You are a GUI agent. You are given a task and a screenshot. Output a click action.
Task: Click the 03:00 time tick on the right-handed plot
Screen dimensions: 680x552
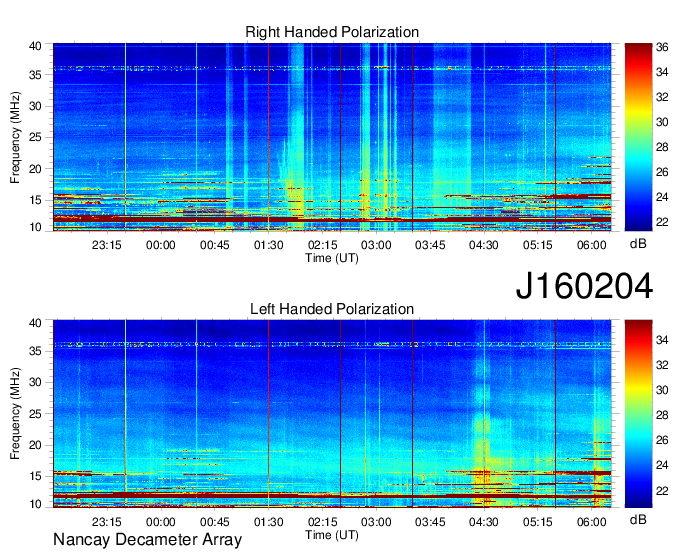(376, 245)
